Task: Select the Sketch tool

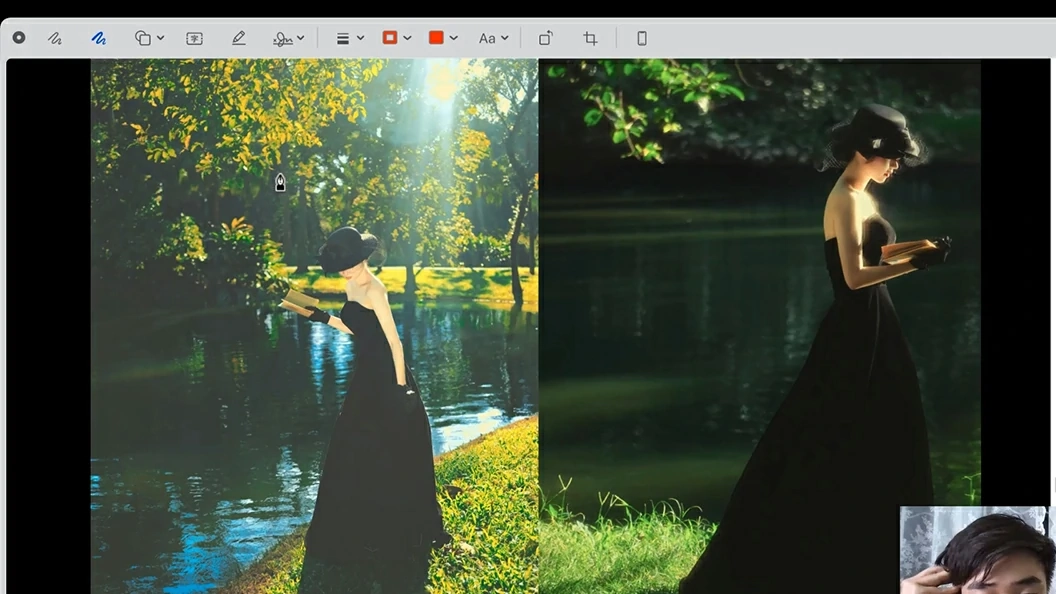Action: click(55, 38)
